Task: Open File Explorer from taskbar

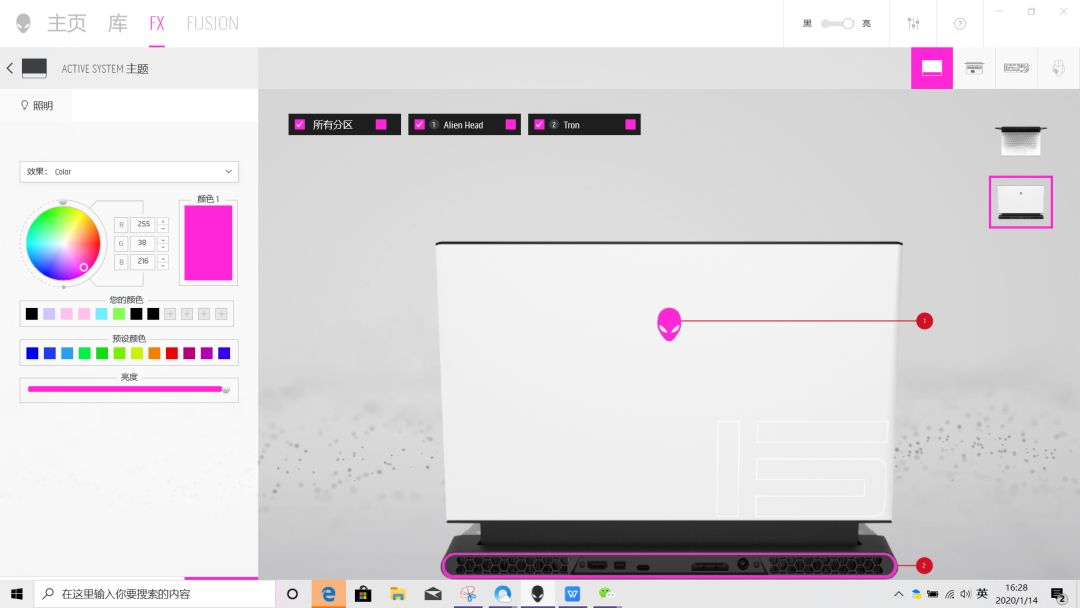Action: click(398, 594)
